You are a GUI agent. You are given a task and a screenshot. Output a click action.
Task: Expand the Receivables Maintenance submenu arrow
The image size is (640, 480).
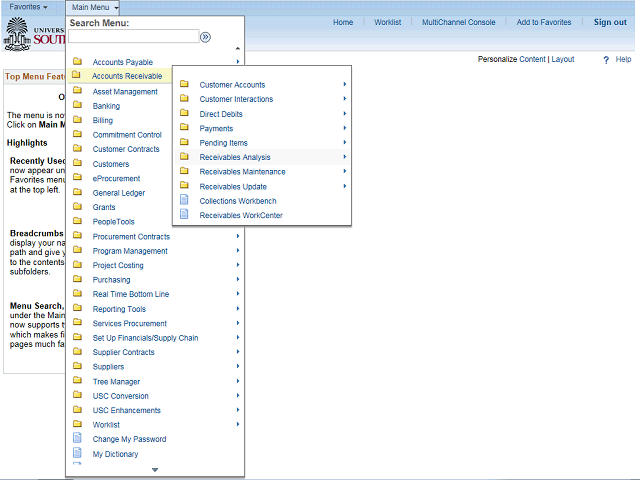(x=344, y=172)
